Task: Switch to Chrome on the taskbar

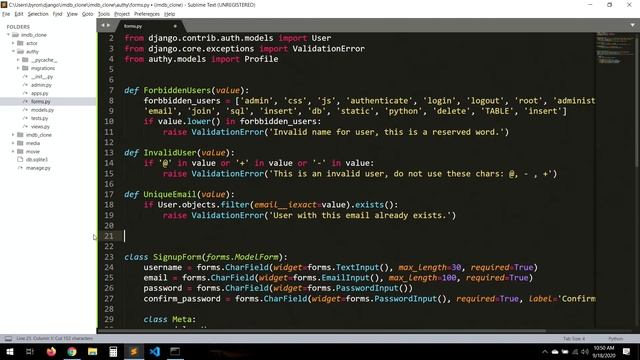Action: (72, 351)
